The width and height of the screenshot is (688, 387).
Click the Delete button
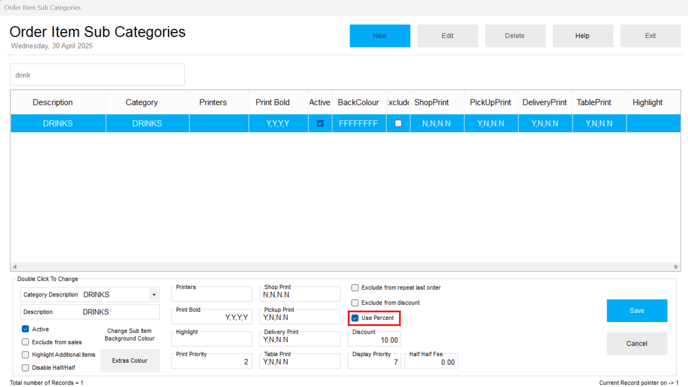pos(515,36)
